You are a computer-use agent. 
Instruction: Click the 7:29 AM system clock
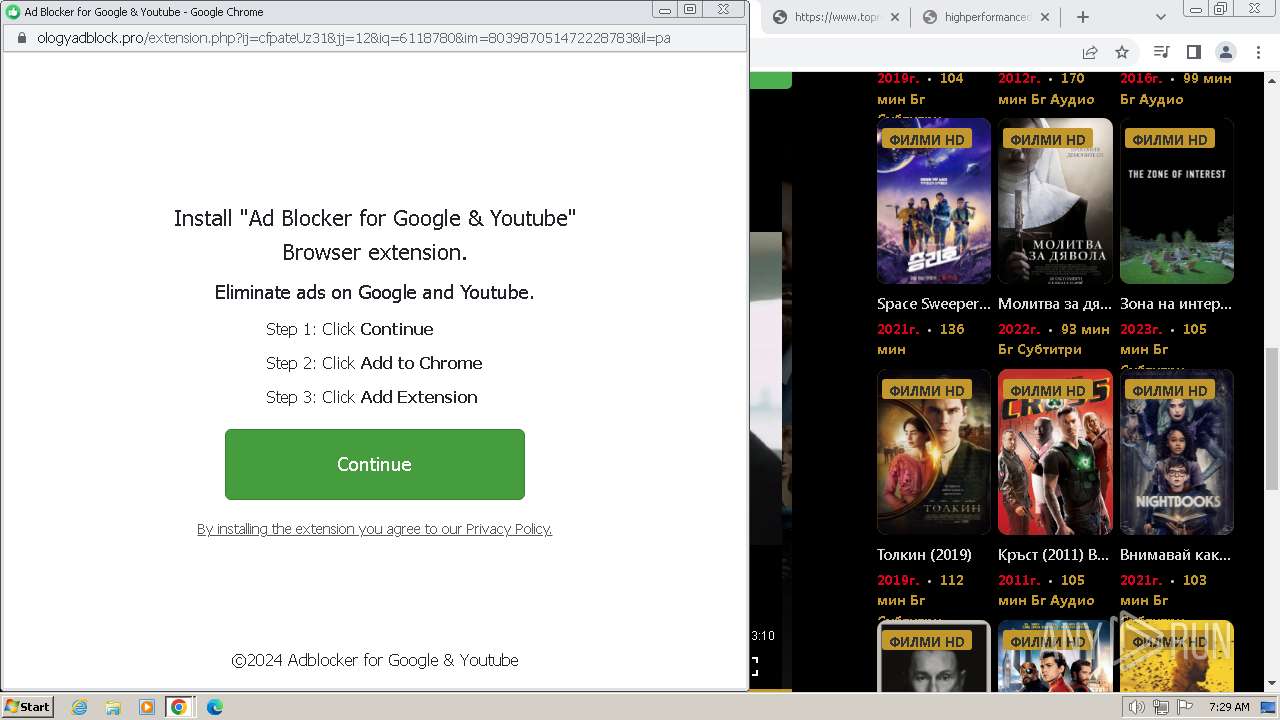pyautogui.click(x=1229, y=707)
